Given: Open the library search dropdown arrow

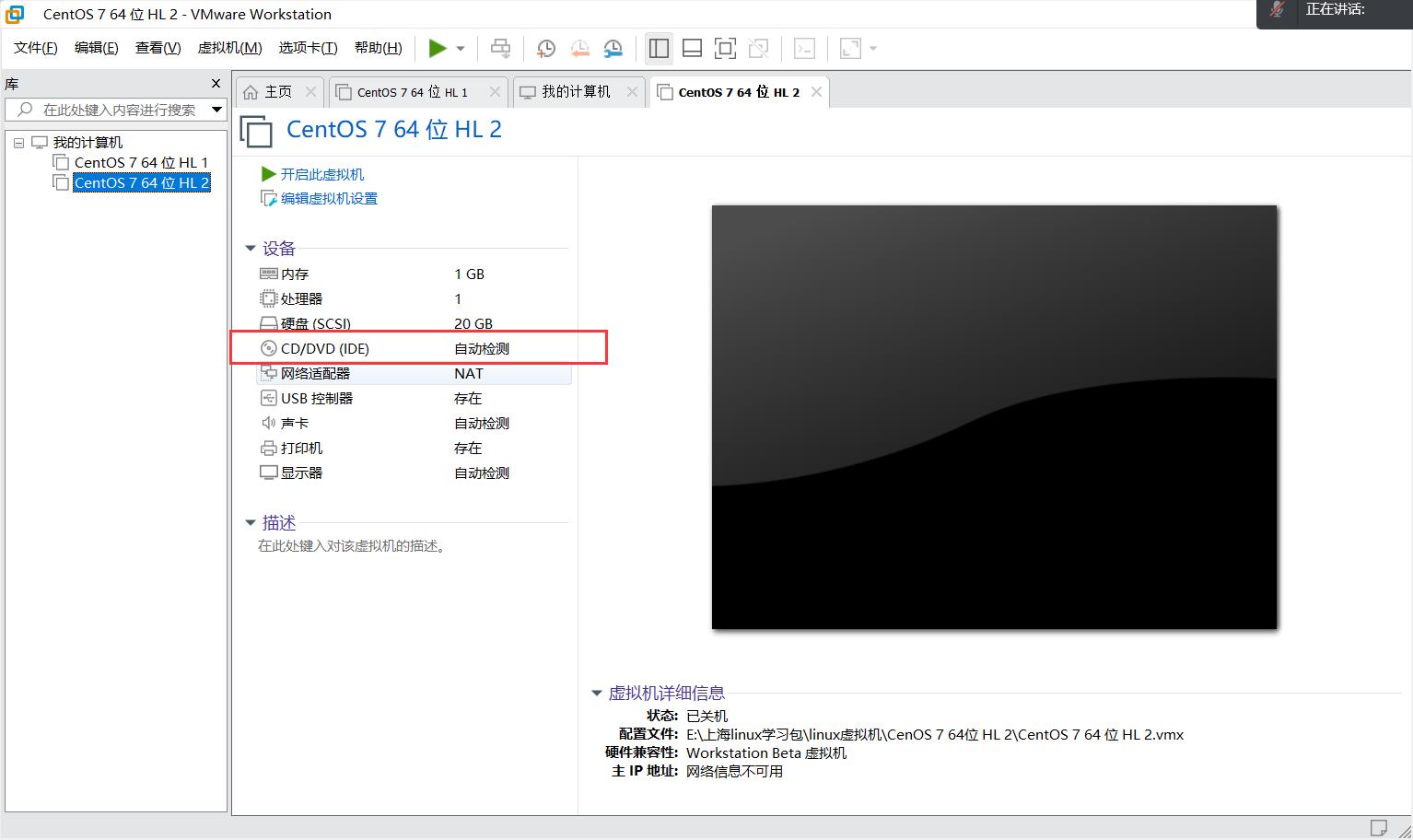Looking at the screenshot, I should click(216, 110).
